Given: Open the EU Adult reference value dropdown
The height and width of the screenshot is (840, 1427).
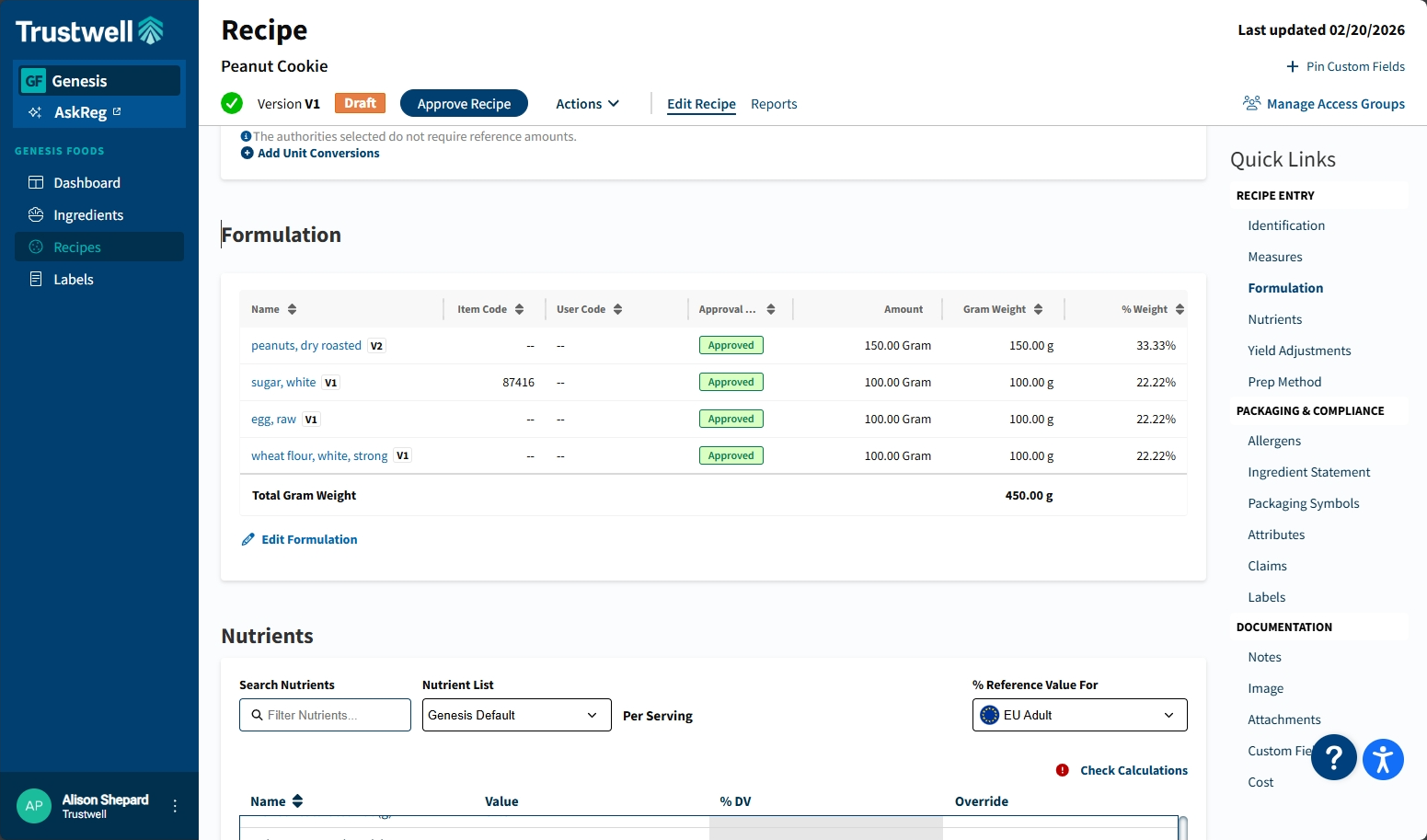Looking at the screenshot, I should [1079, 715].
